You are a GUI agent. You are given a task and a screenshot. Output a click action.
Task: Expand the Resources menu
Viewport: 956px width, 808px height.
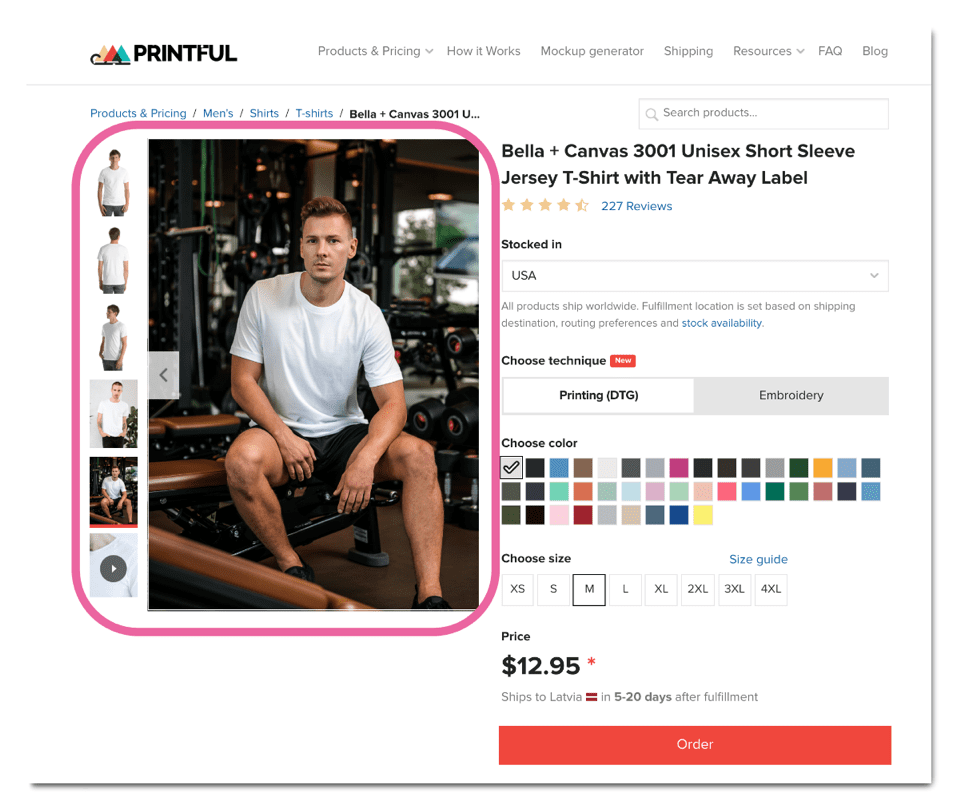point(767,51)
